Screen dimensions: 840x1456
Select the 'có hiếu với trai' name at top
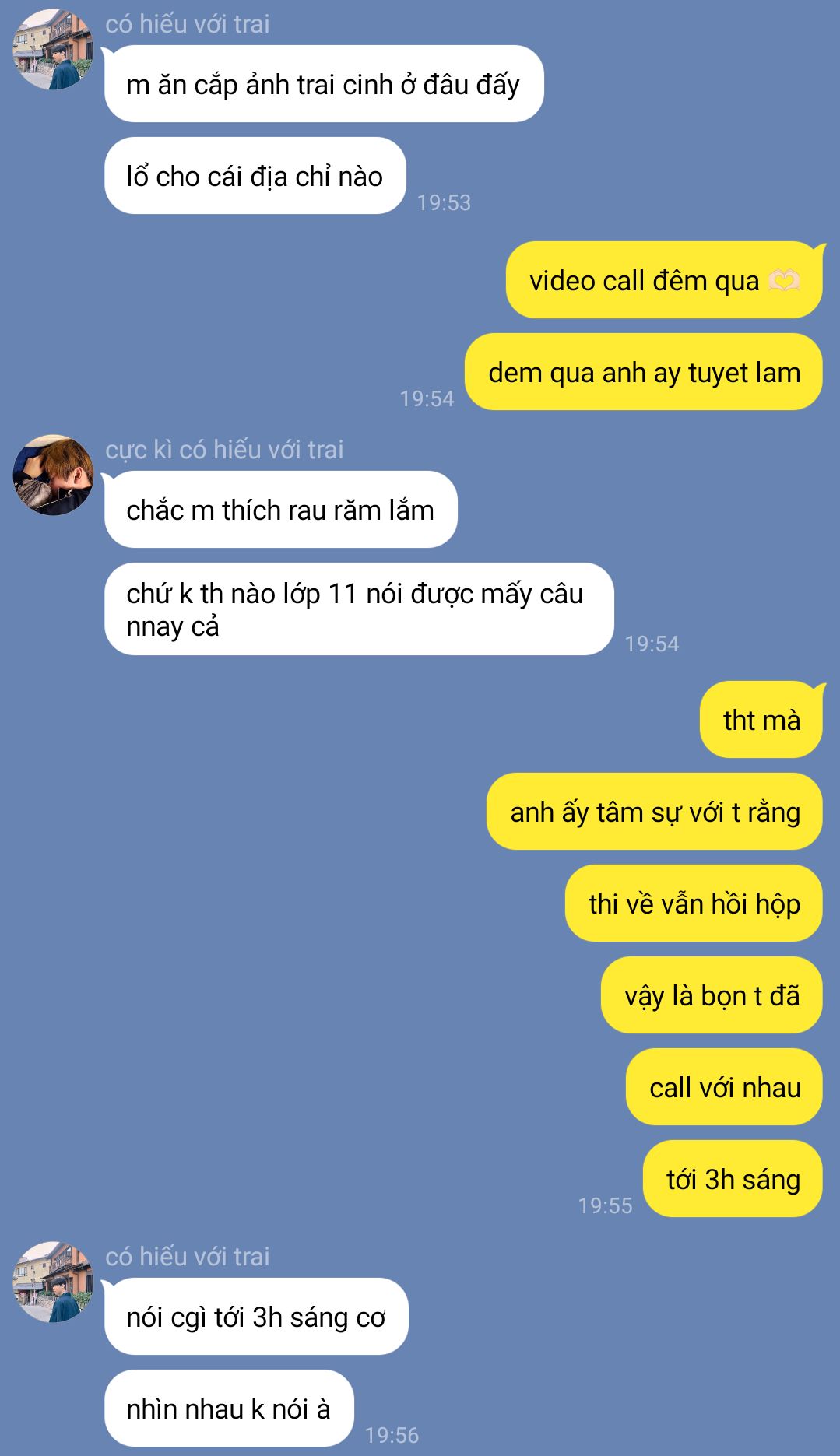click(188, 24)
